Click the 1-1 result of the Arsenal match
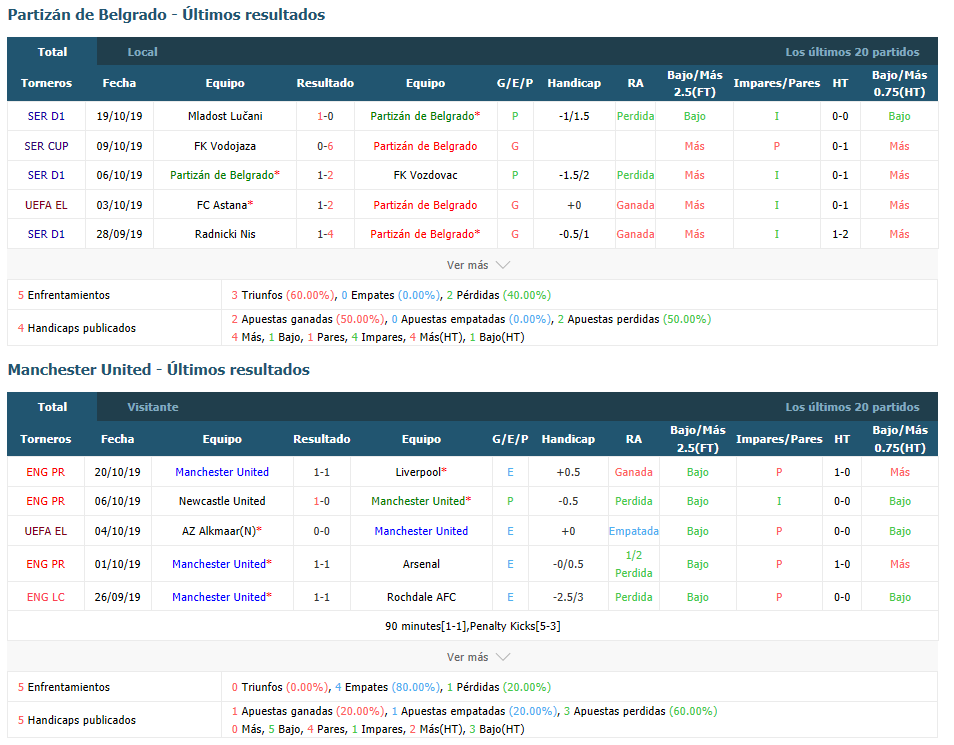Image resolution: width=954 pixels, height=745 pixels. coord(321,564)
